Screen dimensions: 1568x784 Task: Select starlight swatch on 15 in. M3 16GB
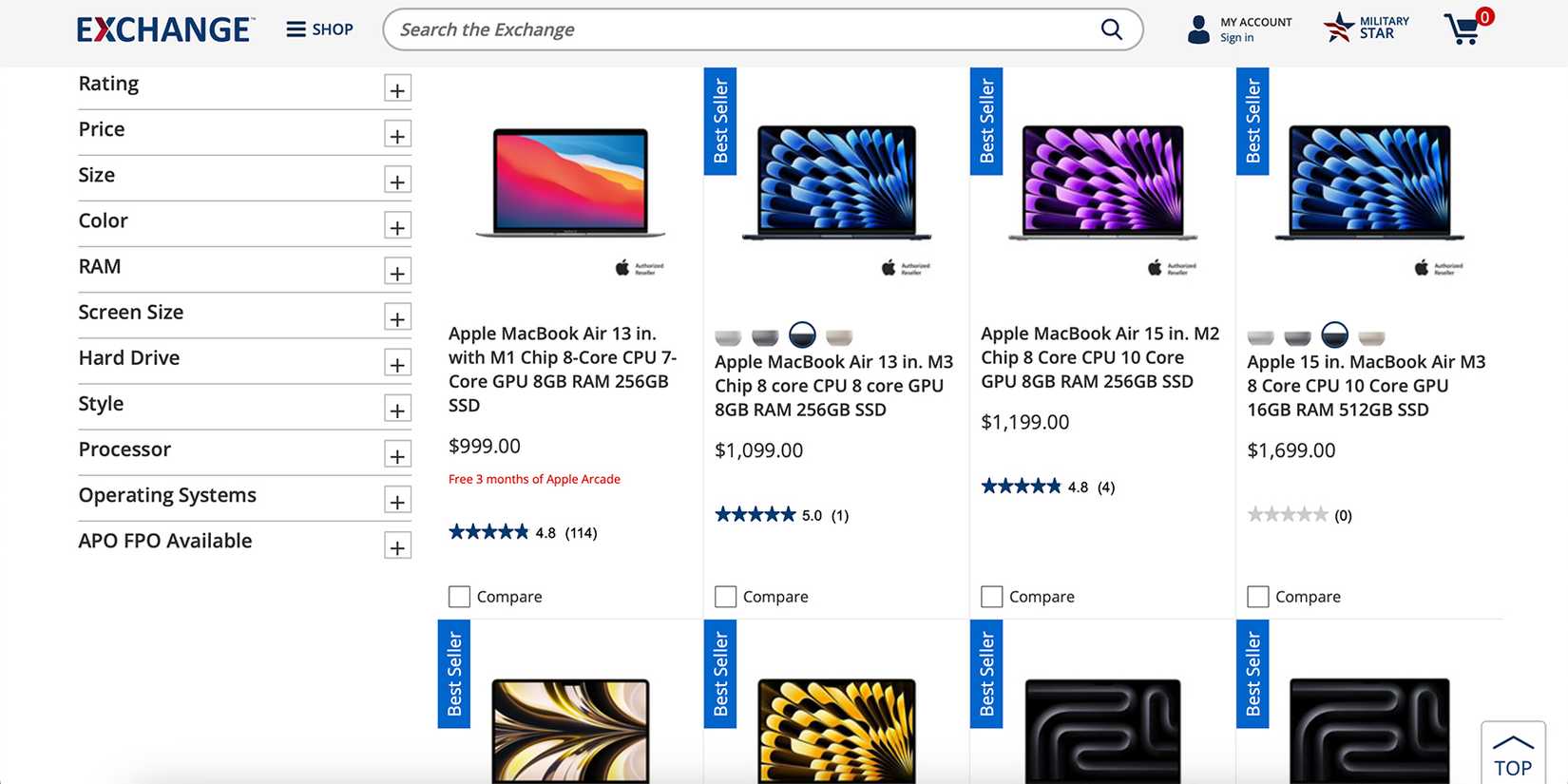point(1371,336)
